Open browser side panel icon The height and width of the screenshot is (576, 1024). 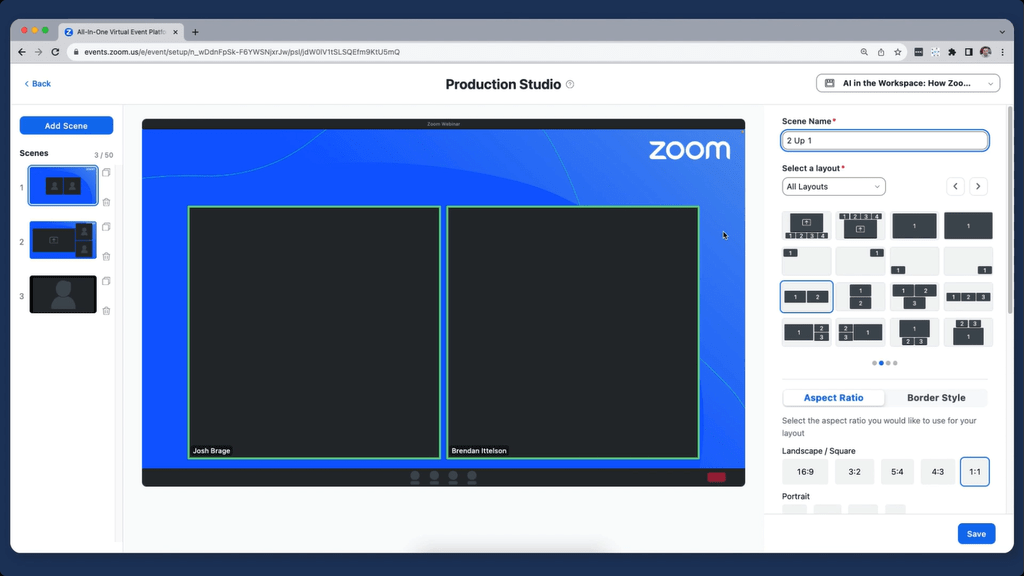point(968,52)
